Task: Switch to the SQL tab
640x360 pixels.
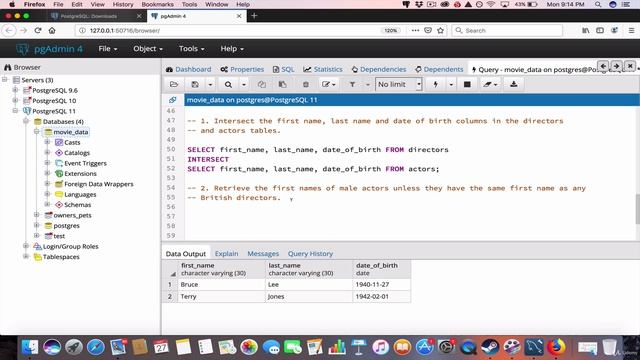Action: 283,69
